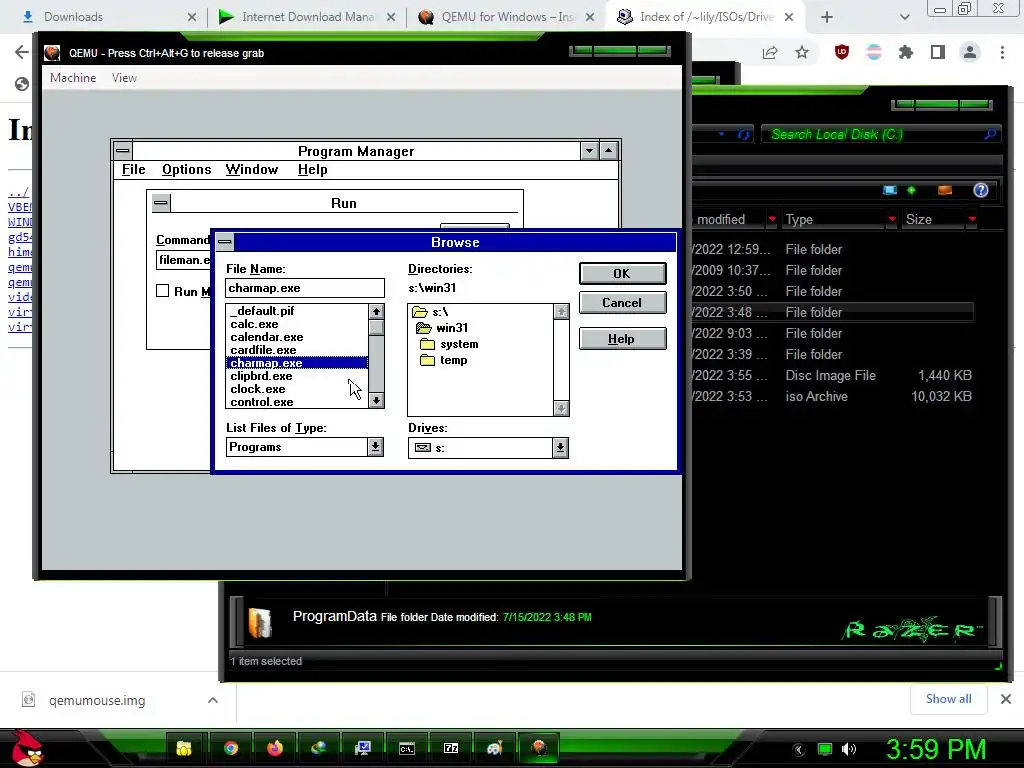1024x768 pixels.
Task: Click OK in the Browse dialog
Action: click(622, 273)
